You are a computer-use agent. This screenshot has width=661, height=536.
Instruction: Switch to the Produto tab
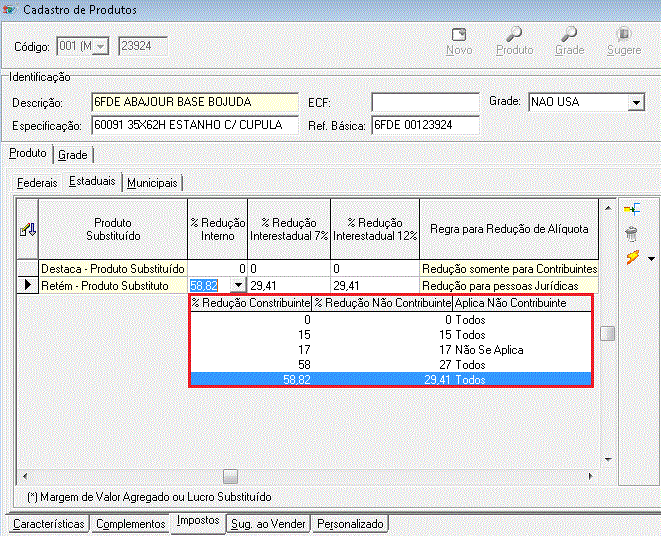(28, 153)
